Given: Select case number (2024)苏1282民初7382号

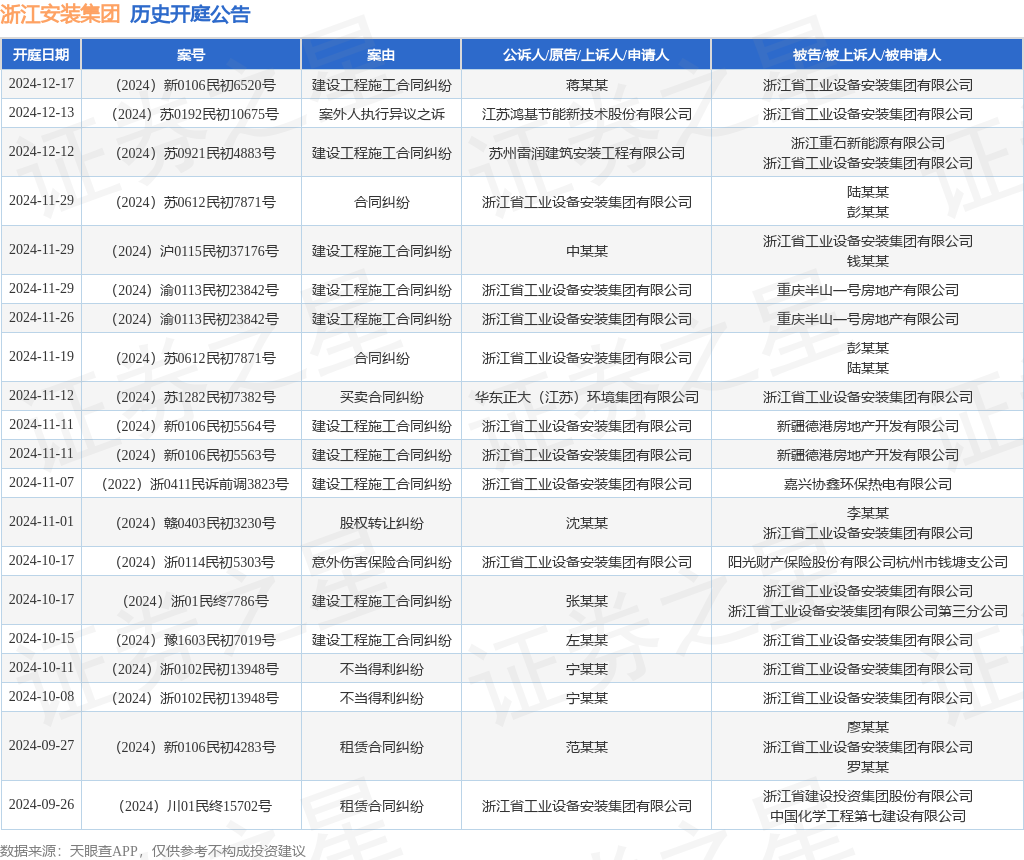Looking at the screenshot, I should tap(195, 398).
